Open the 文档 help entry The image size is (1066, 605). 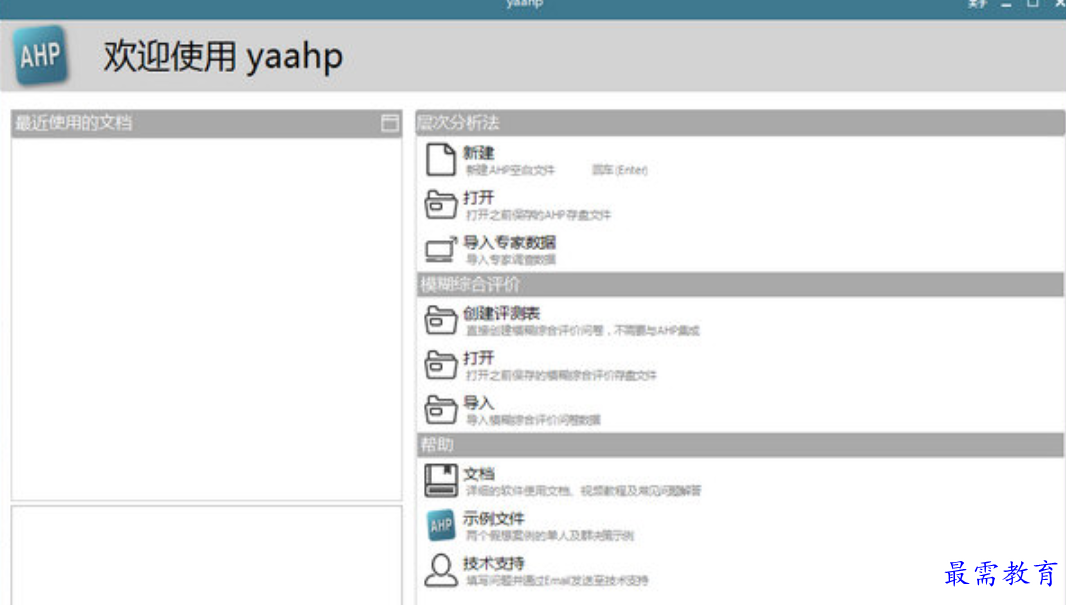[x=479, y=474]
